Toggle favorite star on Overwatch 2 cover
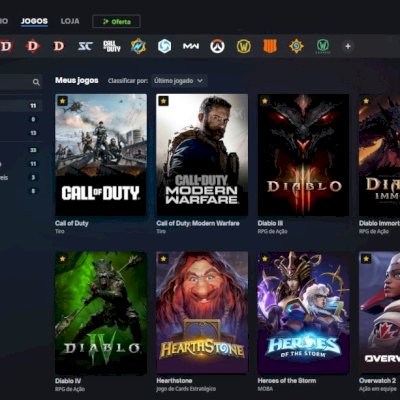 pyautogui.click(x=366, y=259)
